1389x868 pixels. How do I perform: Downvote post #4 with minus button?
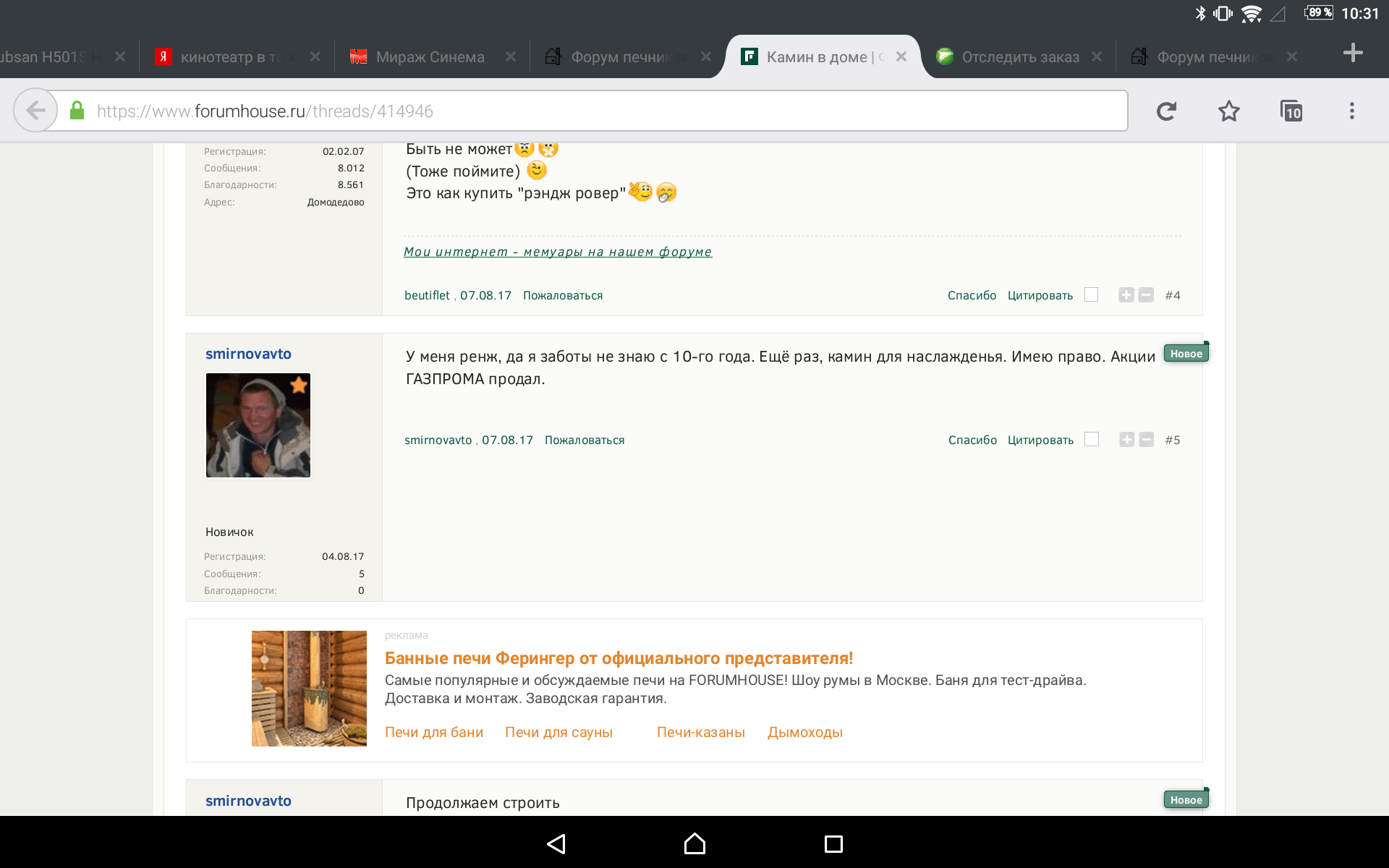coord(1146,295)
